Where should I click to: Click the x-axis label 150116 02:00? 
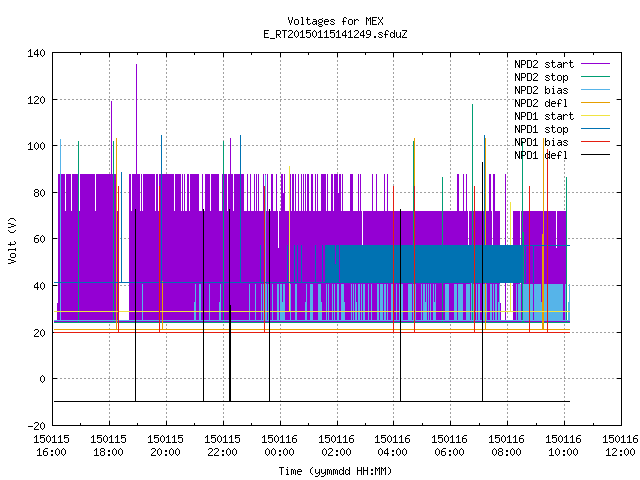point(336,446)
